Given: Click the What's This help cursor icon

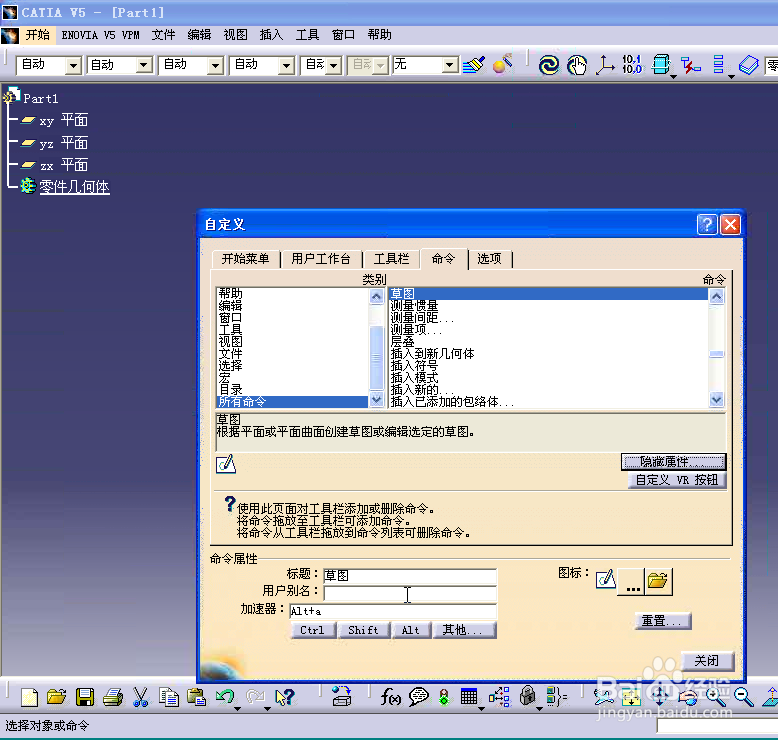Looking at the screenshot, I should click(x=285, y=697).
